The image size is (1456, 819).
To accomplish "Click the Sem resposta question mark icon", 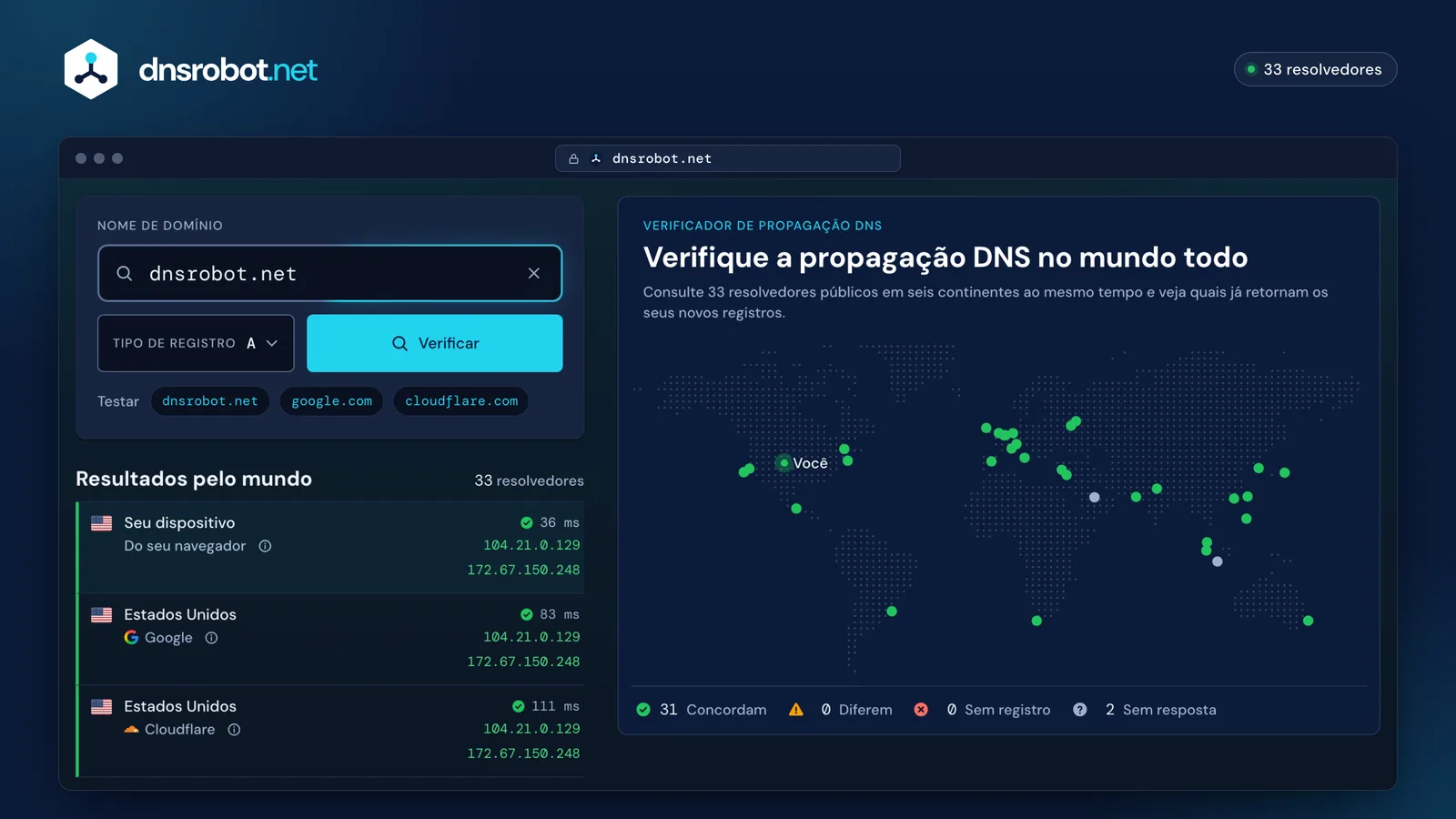I will (1079, 710).
